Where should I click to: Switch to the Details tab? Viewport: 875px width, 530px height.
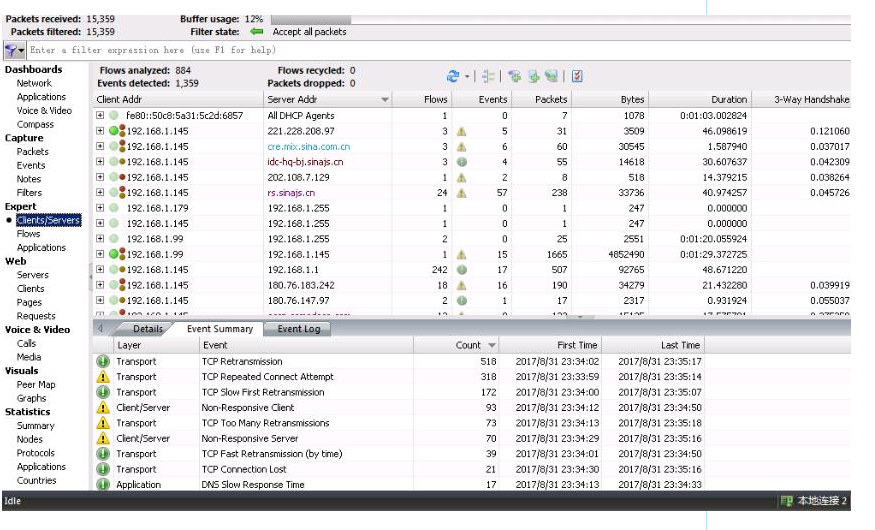pyautogui.click(x=147, y=329)
